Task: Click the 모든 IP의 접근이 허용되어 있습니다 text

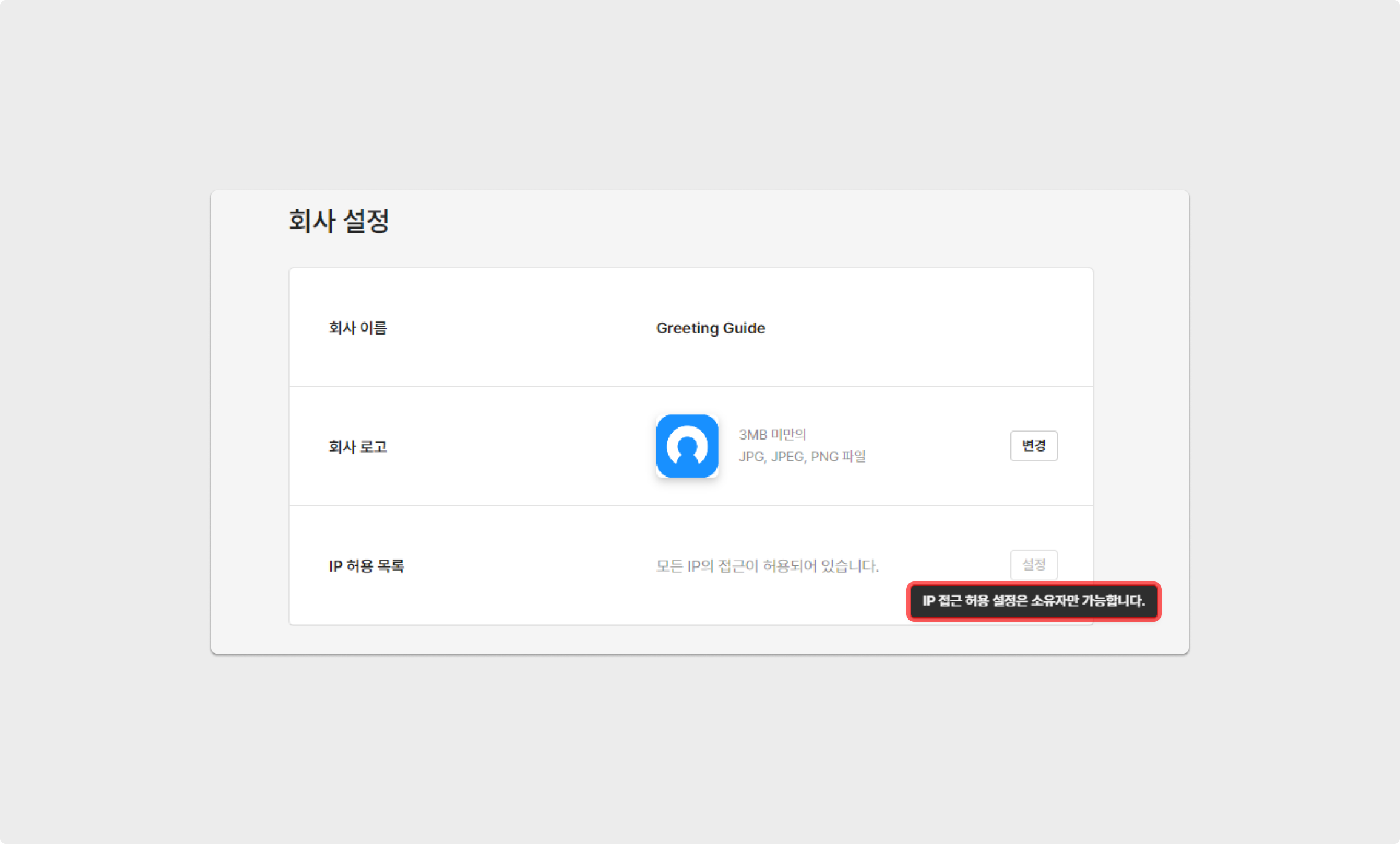Action: (767, 566)
